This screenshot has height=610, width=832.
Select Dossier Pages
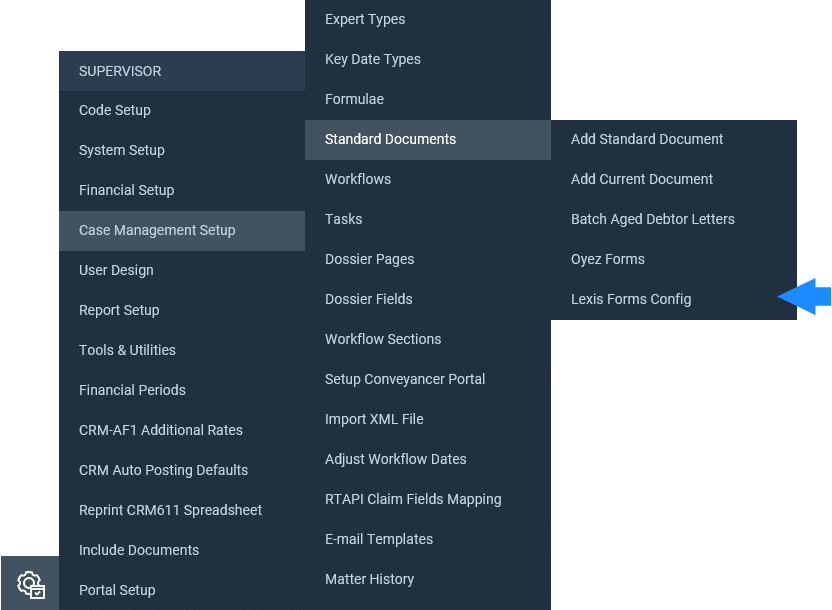click(x=428, y=259)
